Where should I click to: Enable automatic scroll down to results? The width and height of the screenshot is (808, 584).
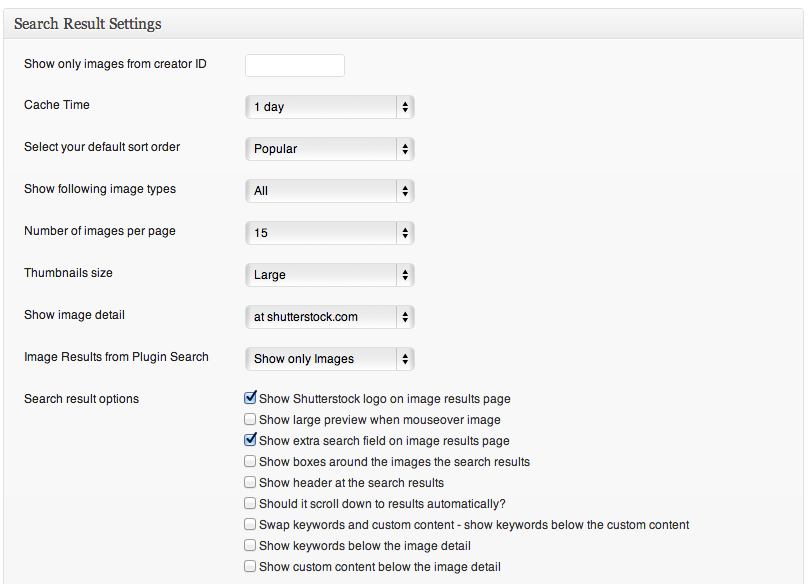[250, 503]
